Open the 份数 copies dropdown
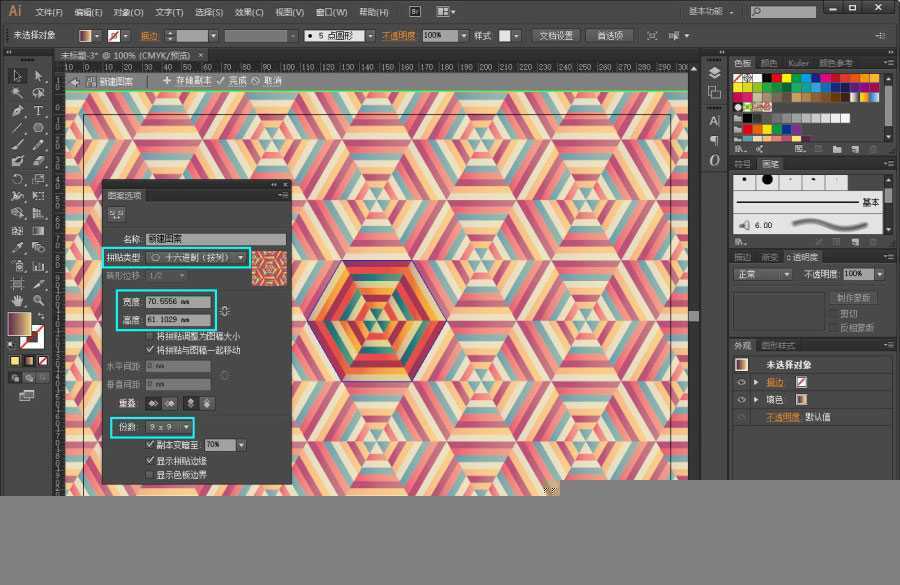This screenshot has height=585, width=900. [x=168, y=427]
